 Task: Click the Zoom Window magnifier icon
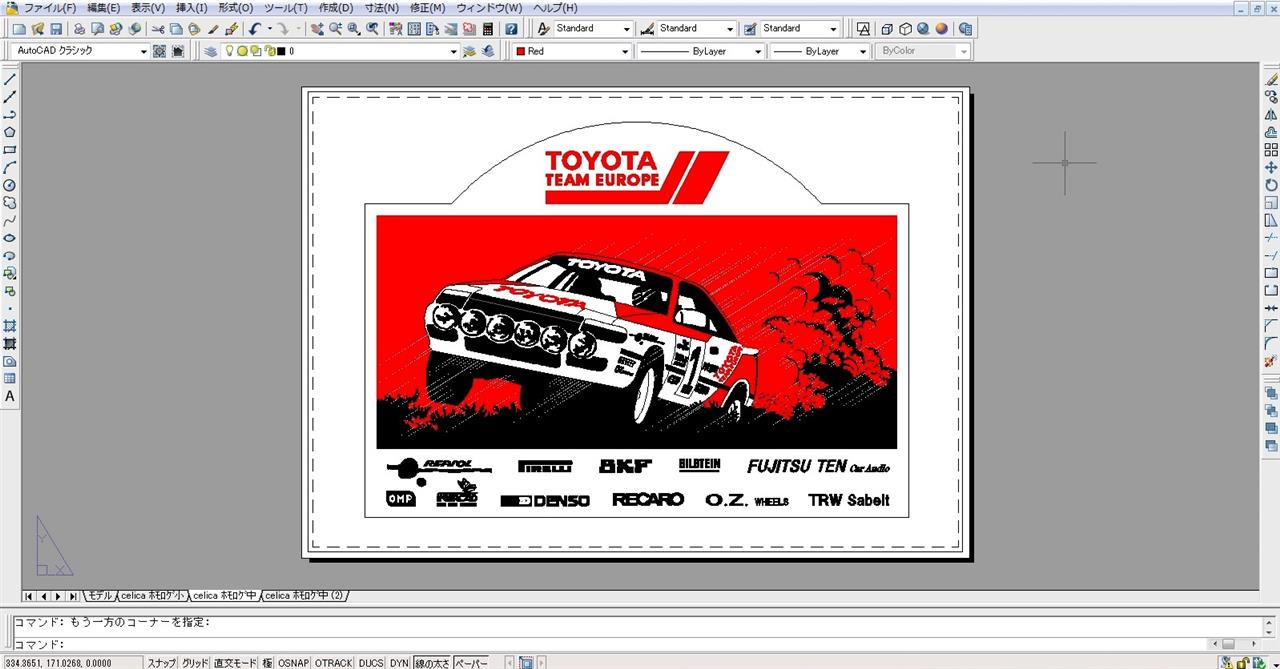(x=354, y=29)
